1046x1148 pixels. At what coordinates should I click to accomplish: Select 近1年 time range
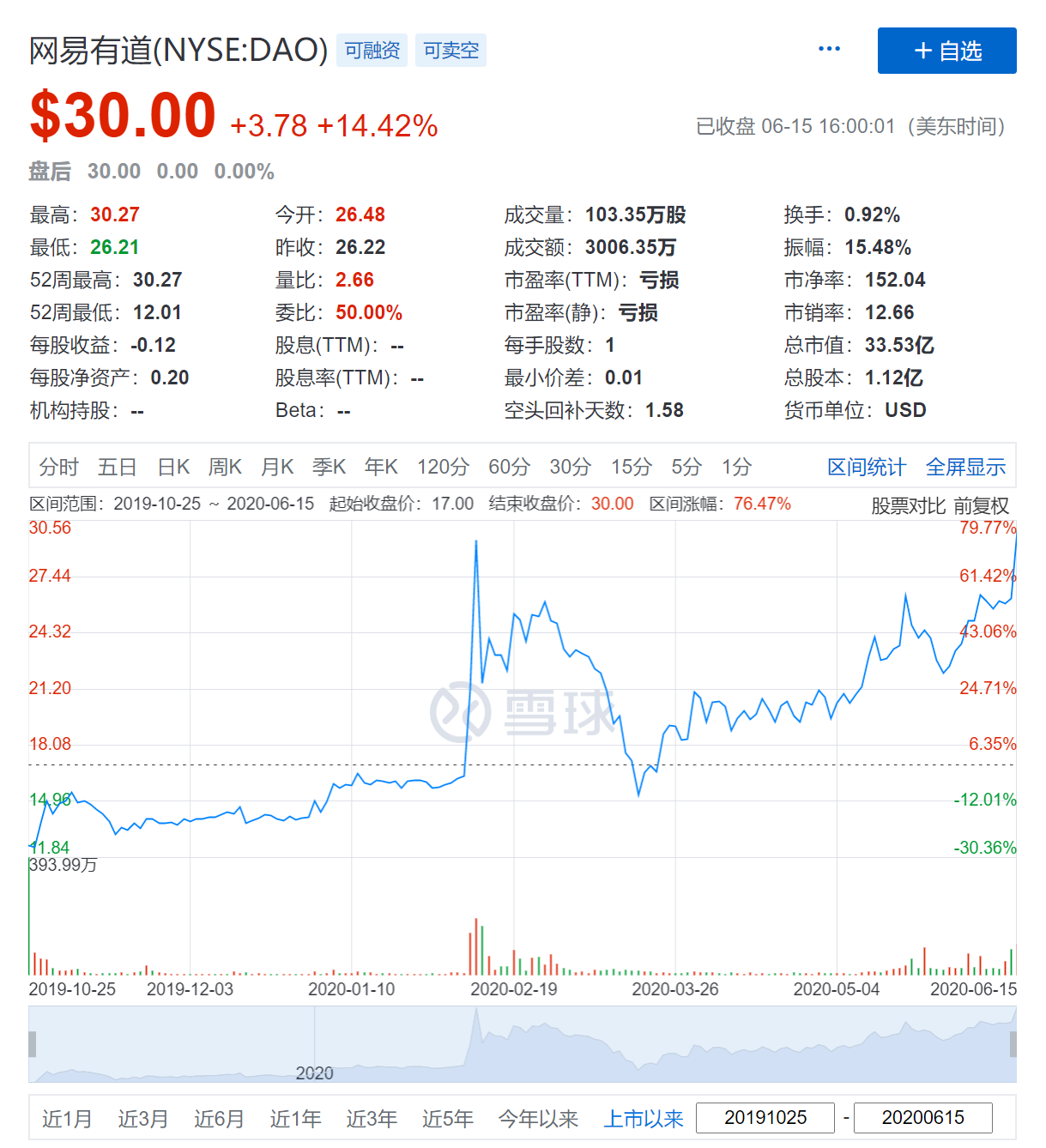coord(295,1119)
